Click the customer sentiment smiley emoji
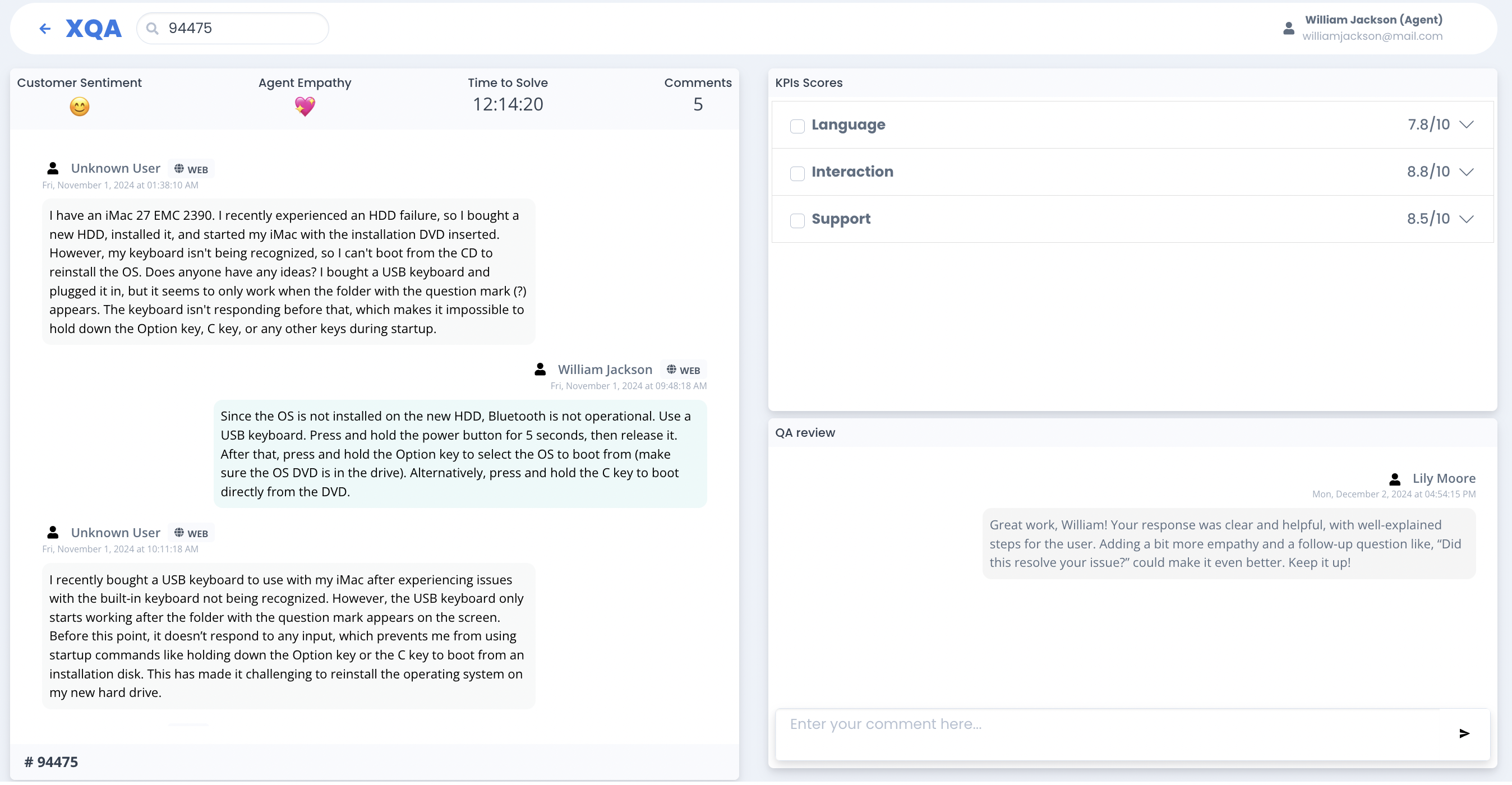This screenshot has height=785, width=1512. point(79,107)
